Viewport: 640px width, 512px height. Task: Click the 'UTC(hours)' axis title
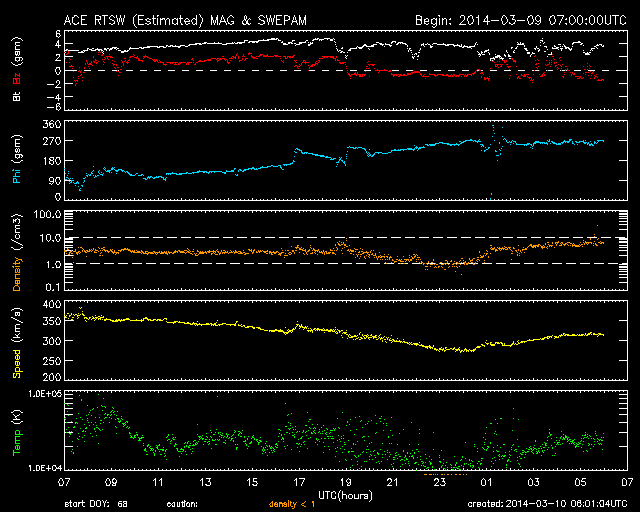coord(345,496)
